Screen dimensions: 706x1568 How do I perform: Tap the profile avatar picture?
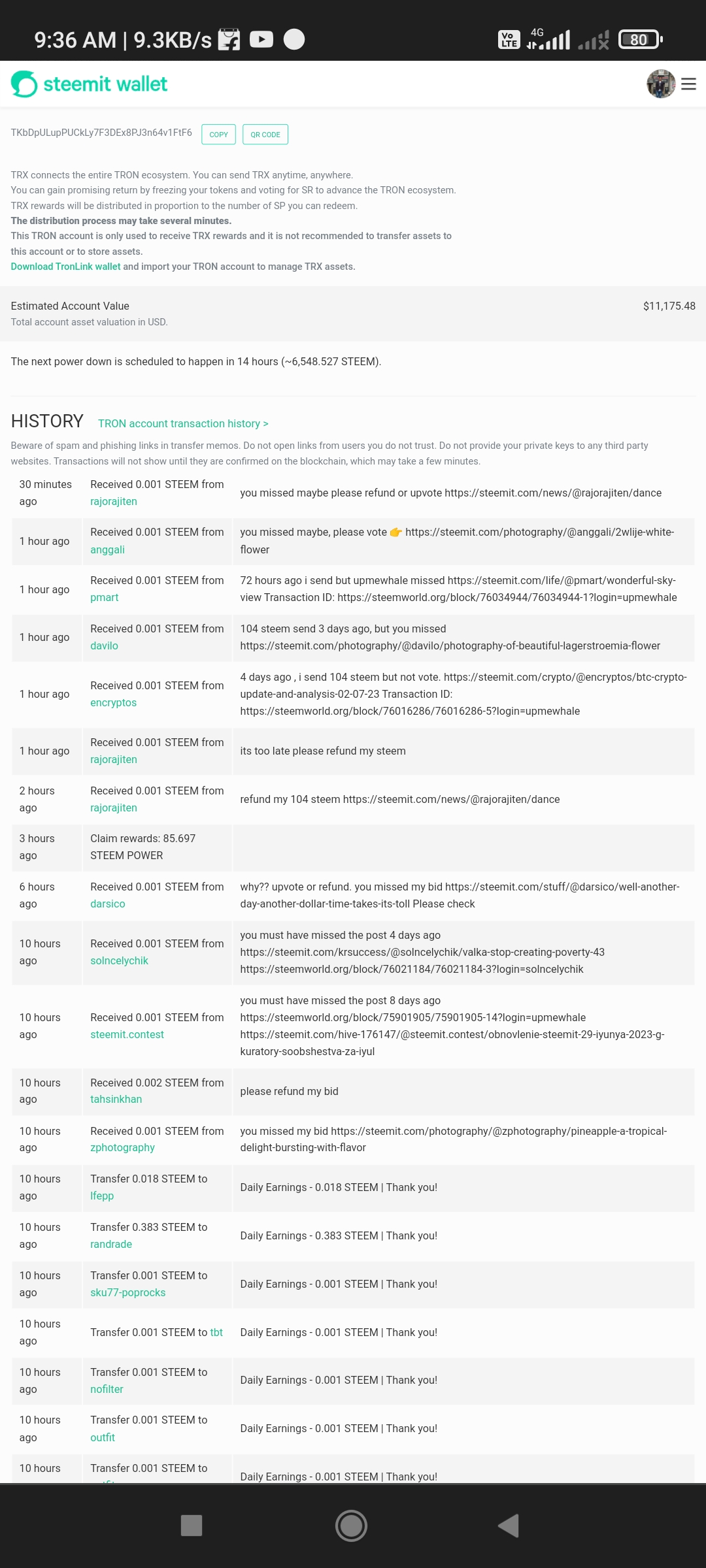point(660,84)
